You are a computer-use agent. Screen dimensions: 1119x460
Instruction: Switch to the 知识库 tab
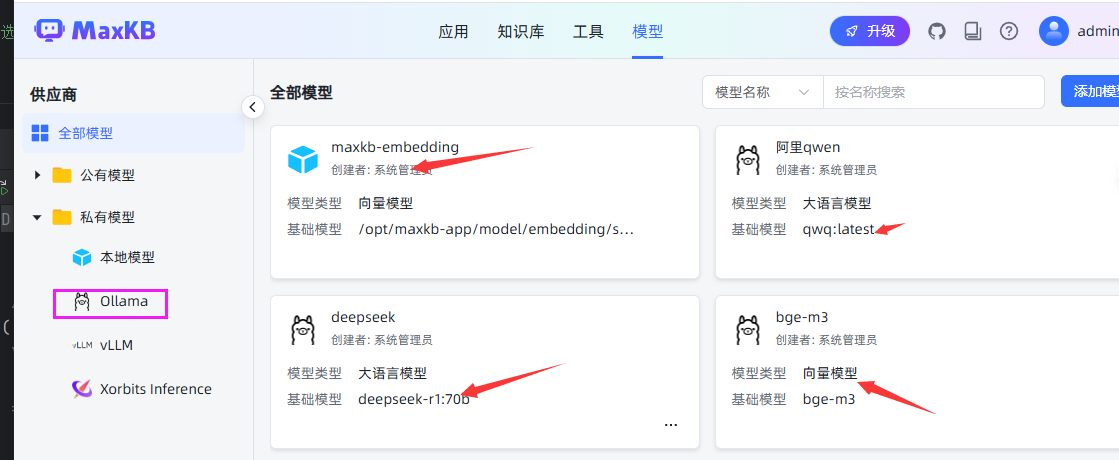[x=521, y=31]
